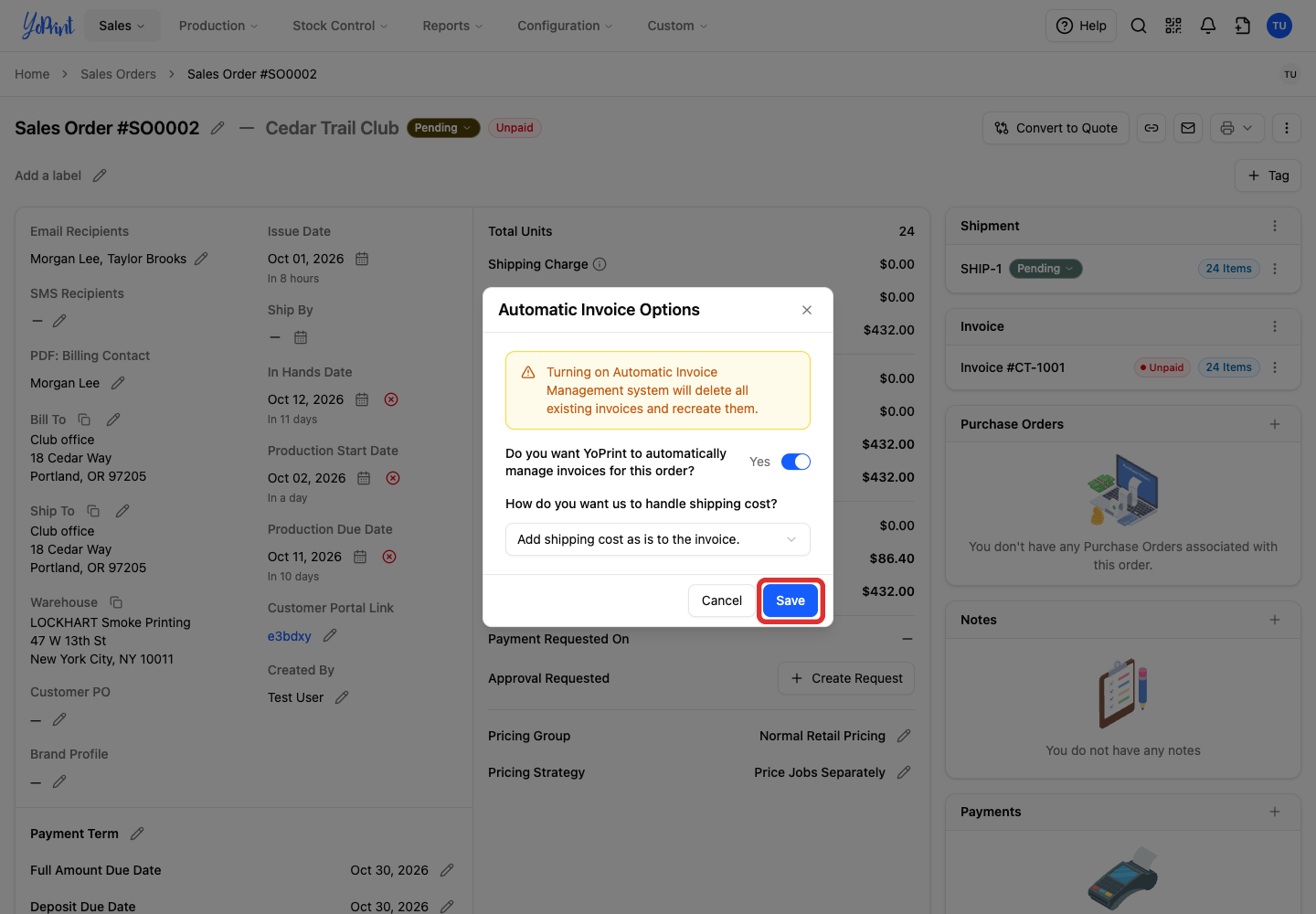Copy the order link icon
Screen dimensions: 1316x914
pos(1151,128)
